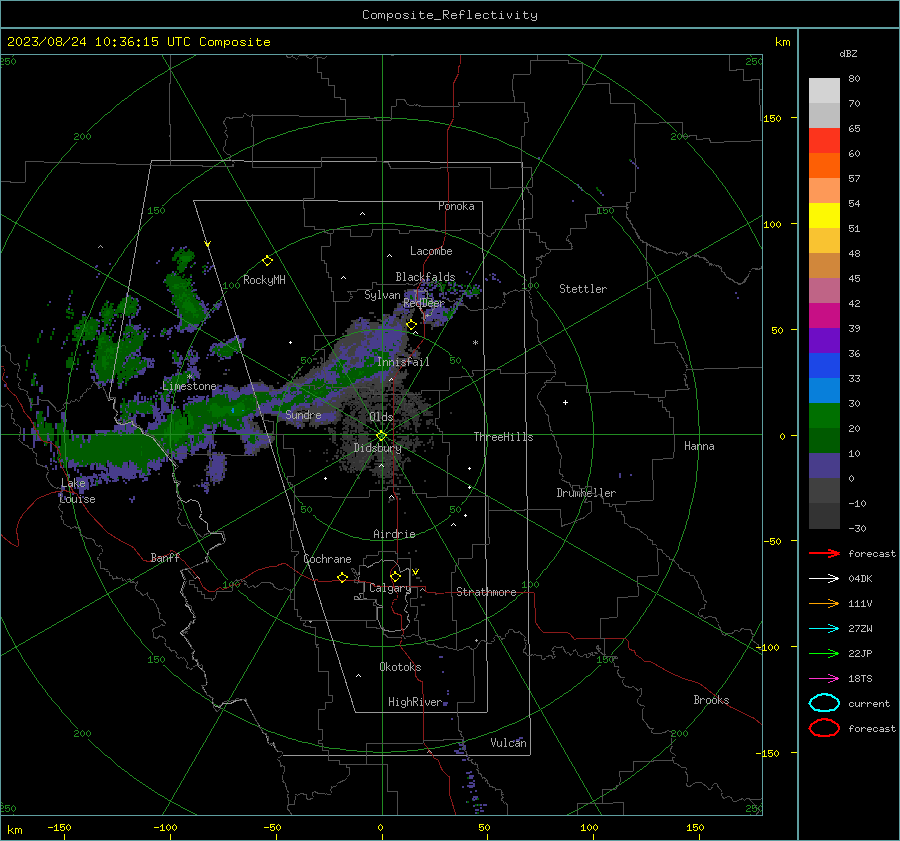Click the yellow diamond marker beside RockyMH
This screenshot has width=900, height=841.
tap(267, 261)
